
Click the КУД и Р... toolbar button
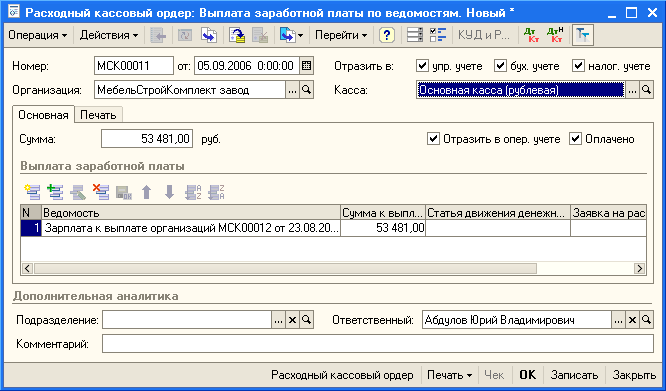coord(483,36)
